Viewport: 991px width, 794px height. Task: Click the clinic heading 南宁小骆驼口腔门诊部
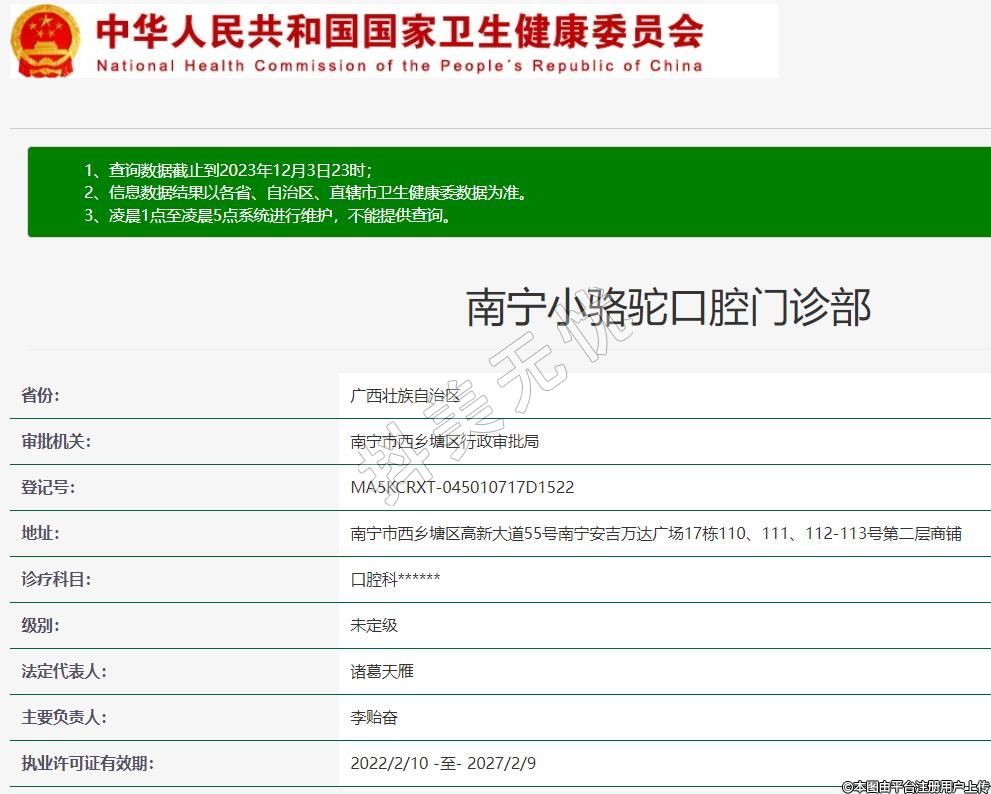[668, 307]
